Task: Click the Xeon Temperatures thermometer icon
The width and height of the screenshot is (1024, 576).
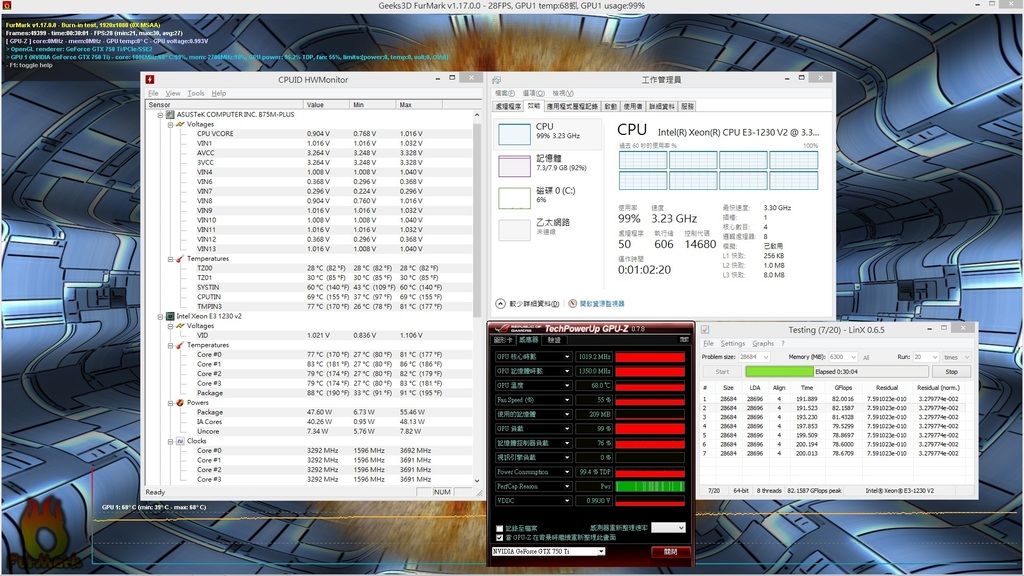Action: pyautogui.click(x=180, y=345)
